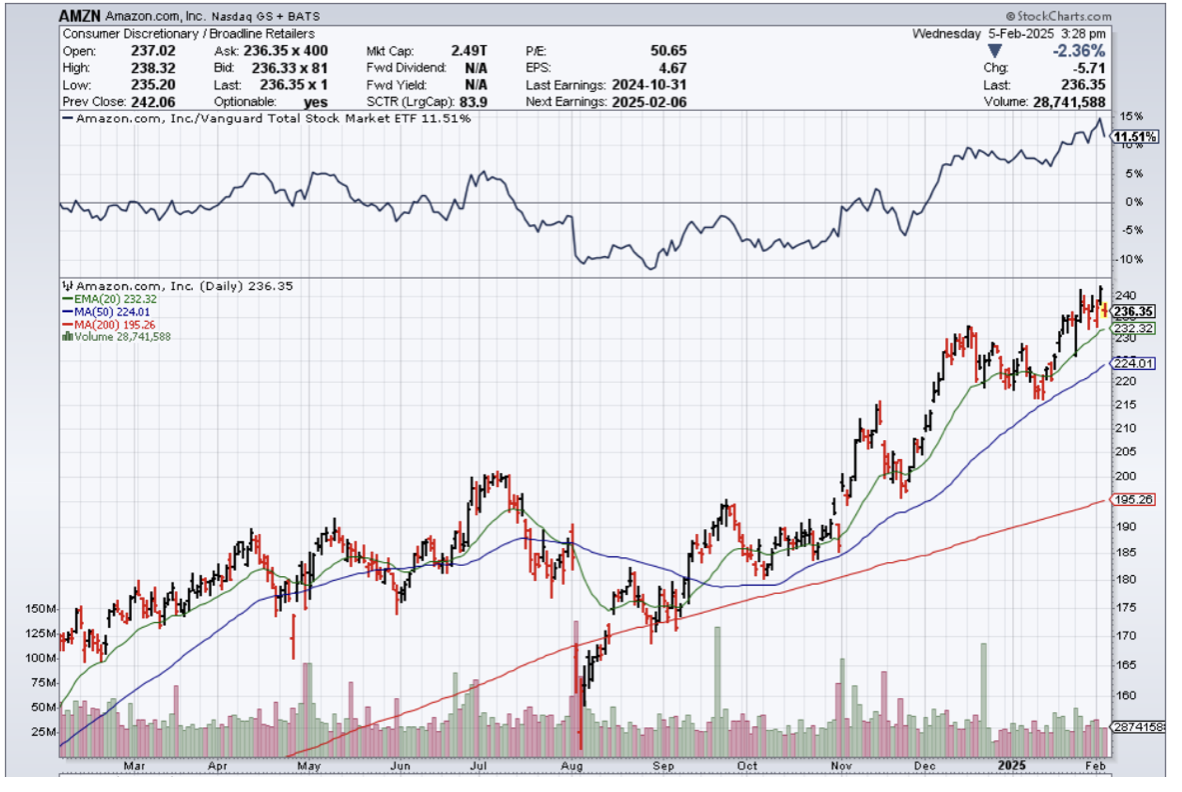Click the 11.51% relative strength axis tag
Screen dimensions: 1182x792
coord(1135,137)
